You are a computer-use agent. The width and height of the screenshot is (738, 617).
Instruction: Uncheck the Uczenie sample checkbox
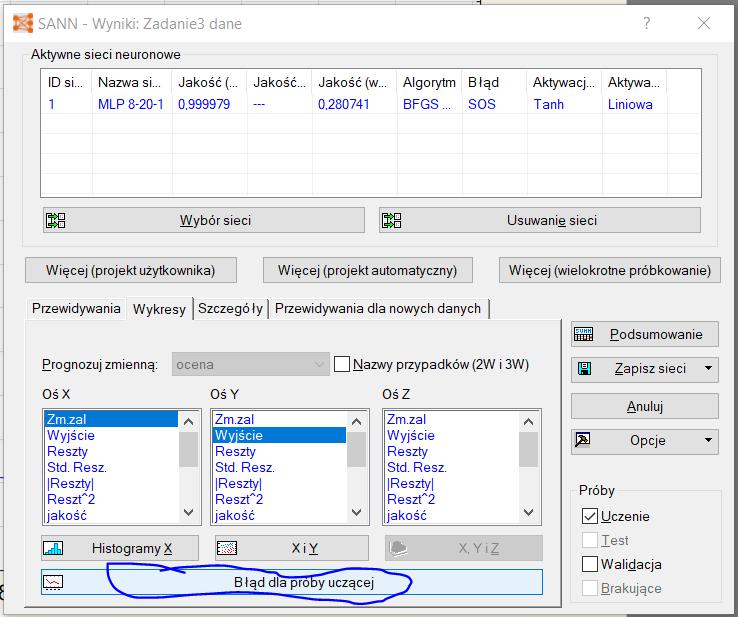tap(590, 516)
